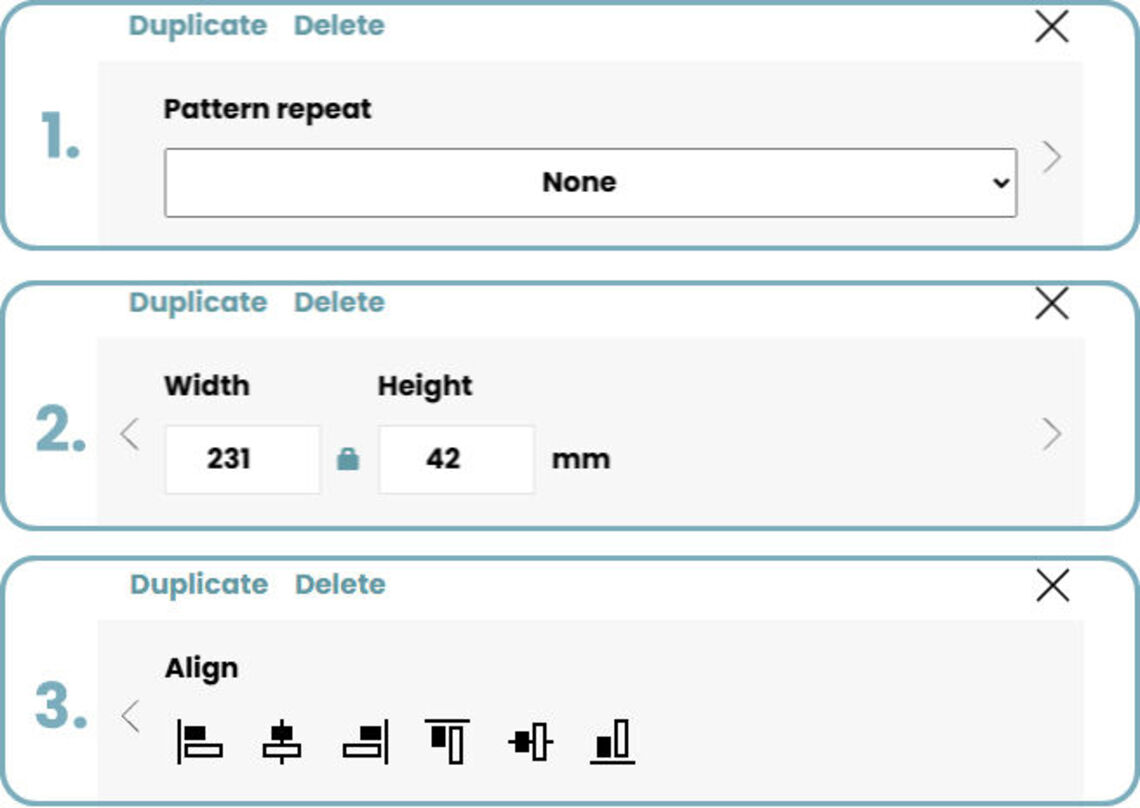The width and height of the screenshot is (1140, 808).
Task: Align objects to the right edge
Action: coord(365,742)
